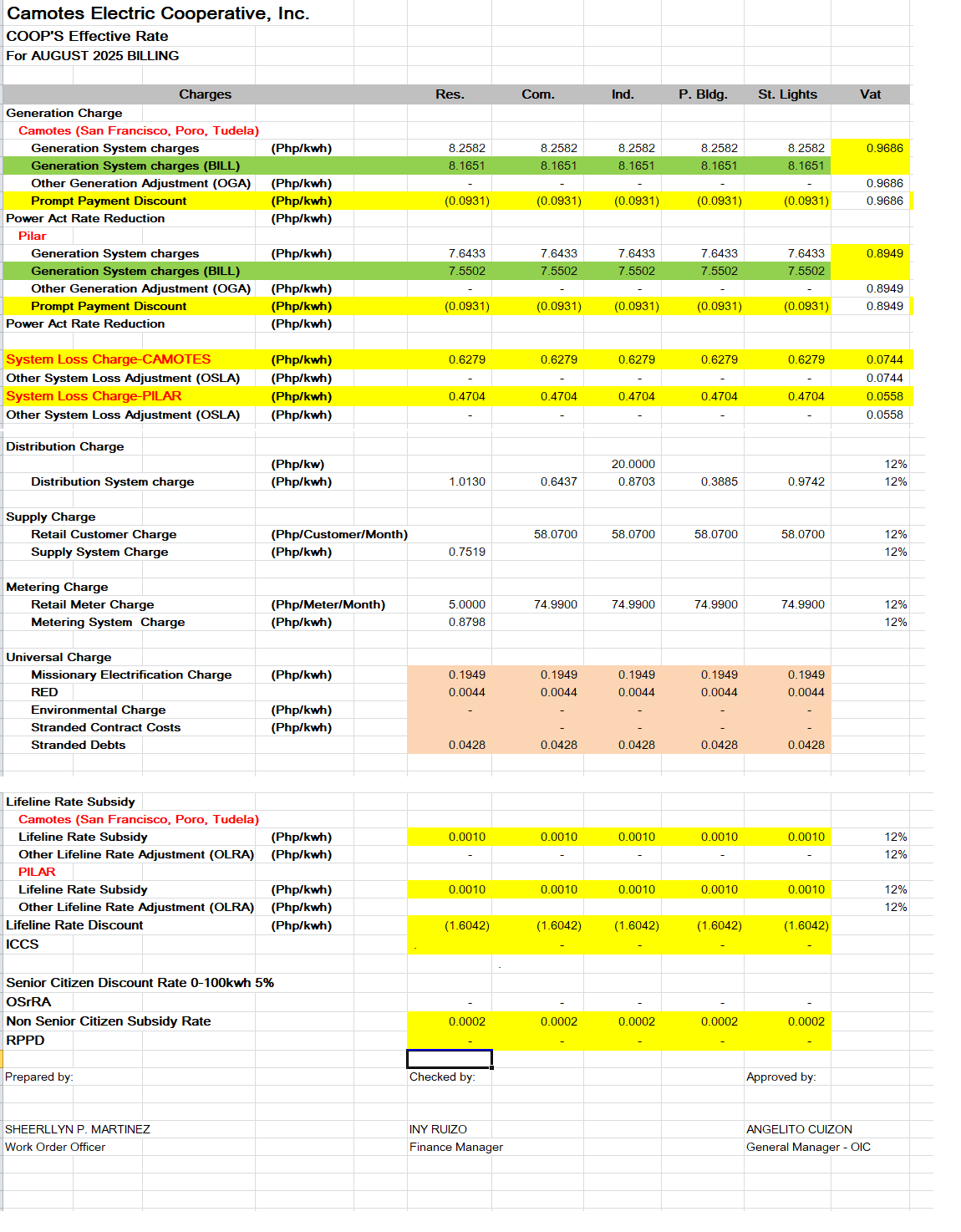
Task: Select the 20.0000 industrial demand charge value
Action: pyautogui.click(x=633, y=464)
